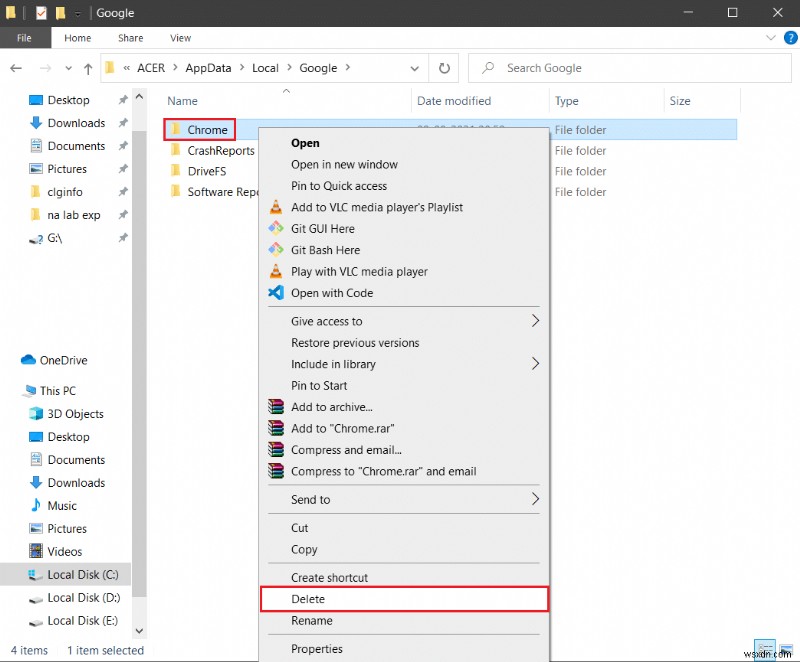Refresh the Google folder view

click(x=444, y=68)
